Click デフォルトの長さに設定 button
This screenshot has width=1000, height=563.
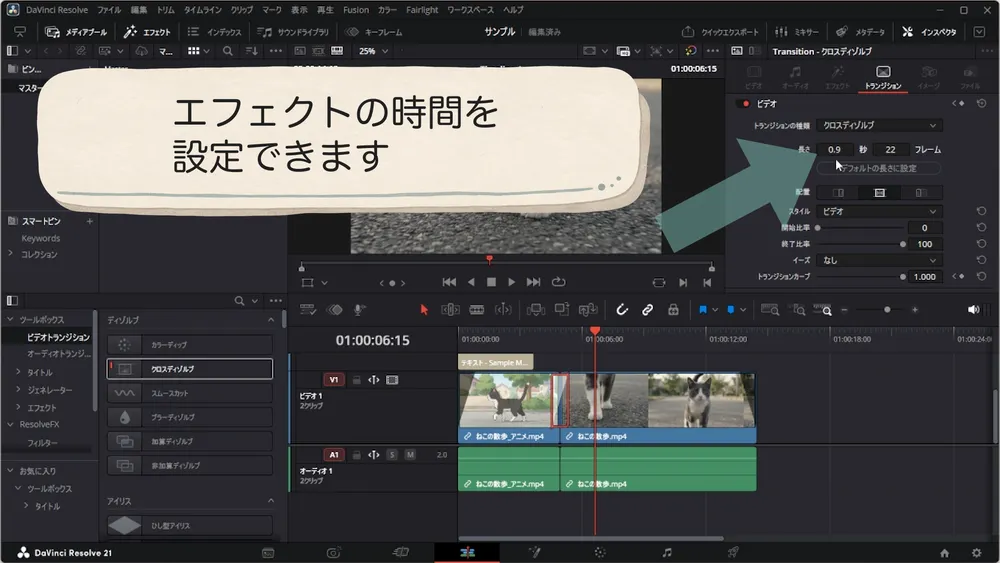pyautogui.click(x=878, y=168)
